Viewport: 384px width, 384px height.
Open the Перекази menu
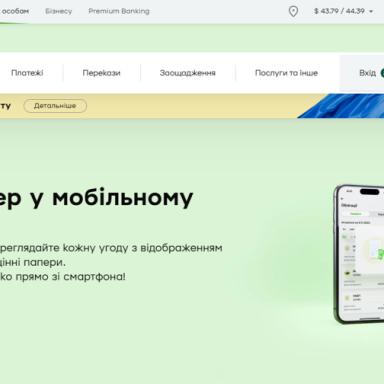[x=101, y=73]
